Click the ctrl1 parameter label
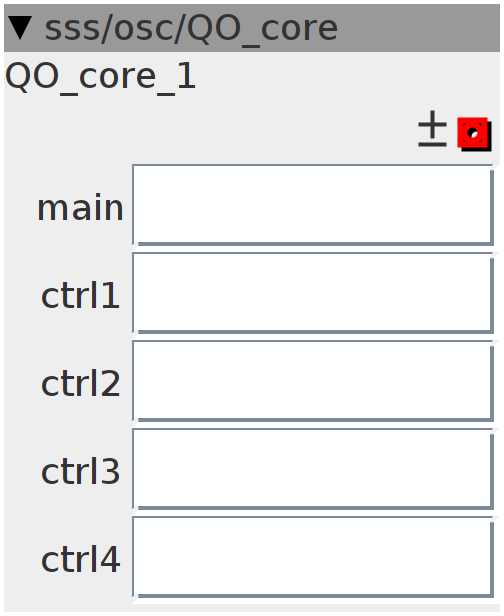This screenshot has width=504, height=616. [81, 295]
